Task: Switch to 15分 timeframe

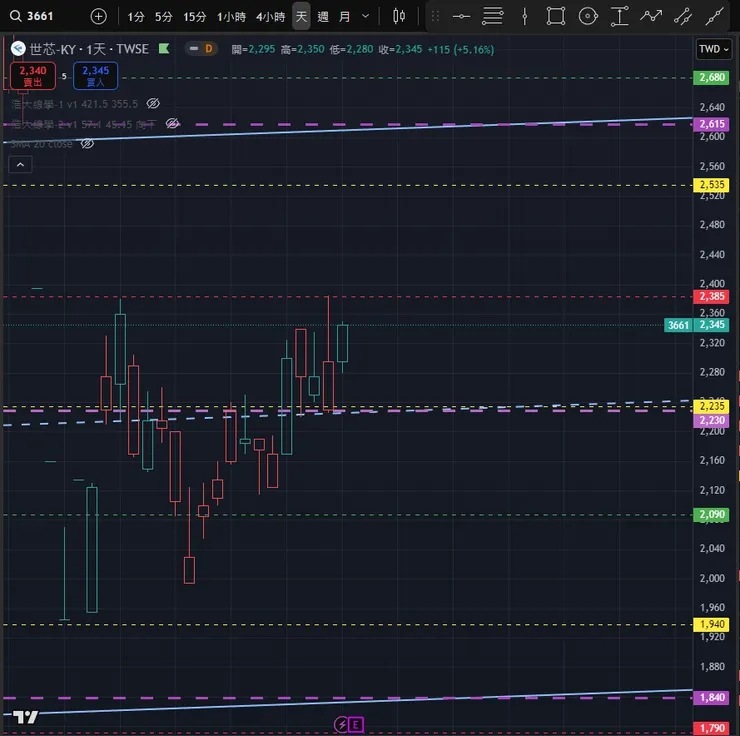Action: pyautogui.click(x=194, y=17)
